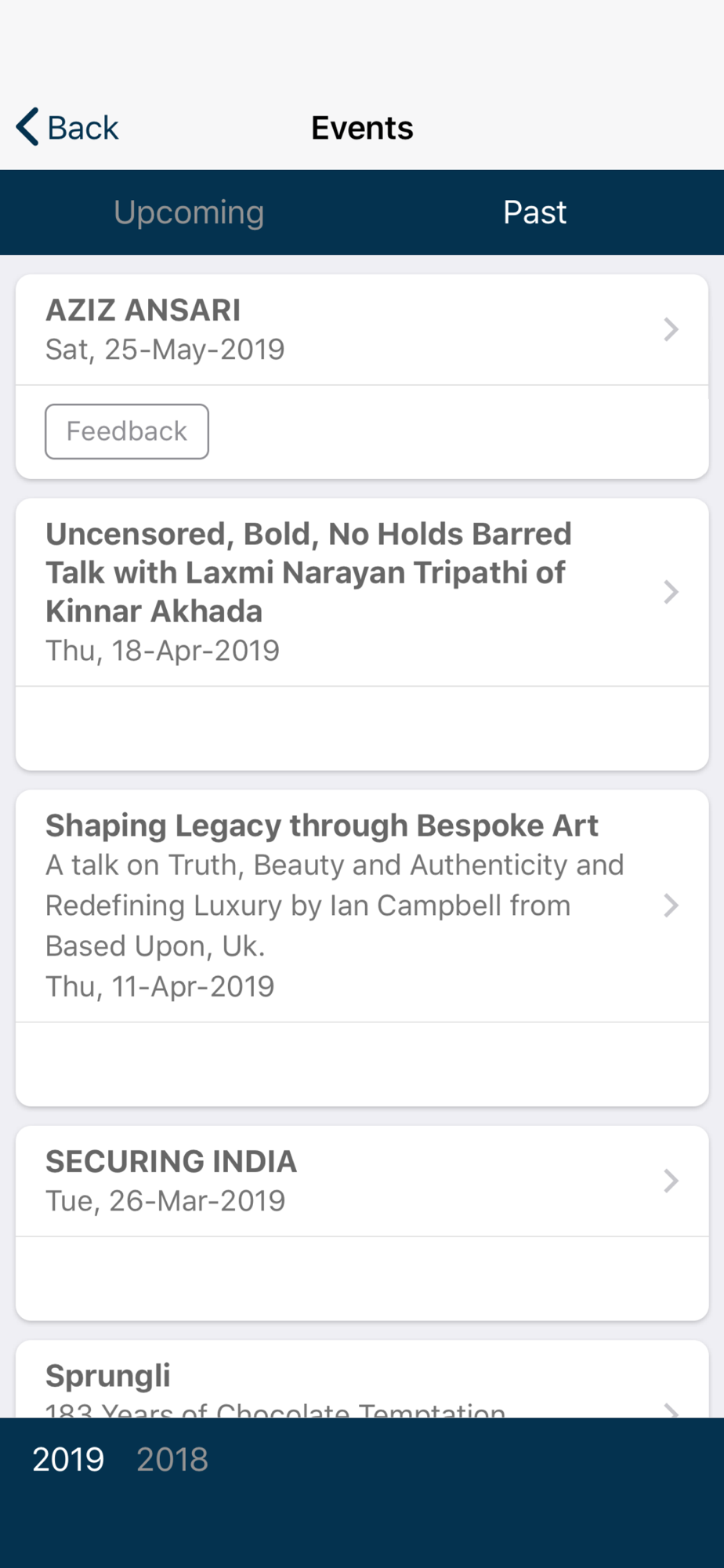The height and width of the screenshot is (1568, 724).
Task: Open the Sprungli event card
Action: tap(362, 1380)
